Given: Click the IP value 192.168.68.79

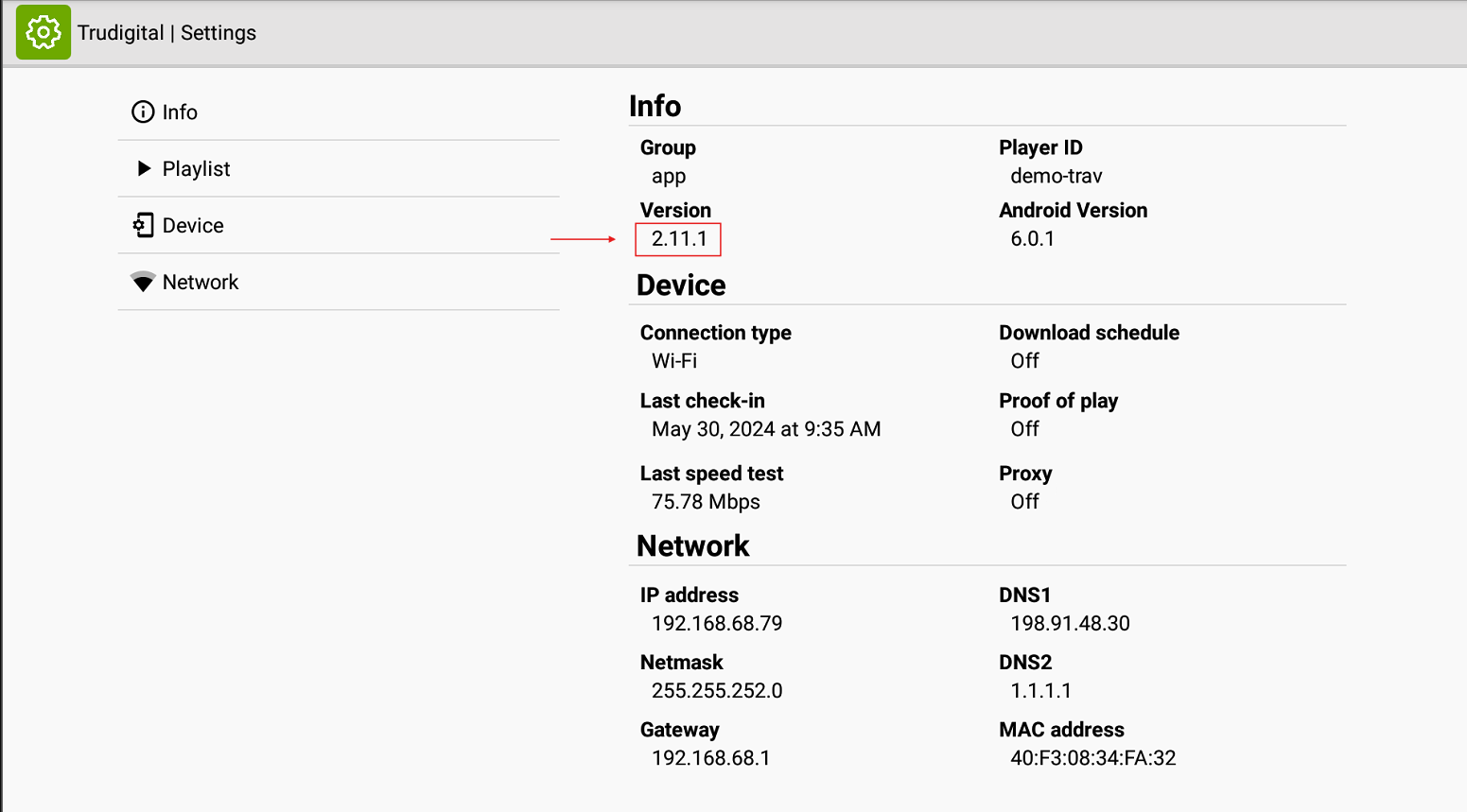Looking at the screenshot, I should click(717, 623).
